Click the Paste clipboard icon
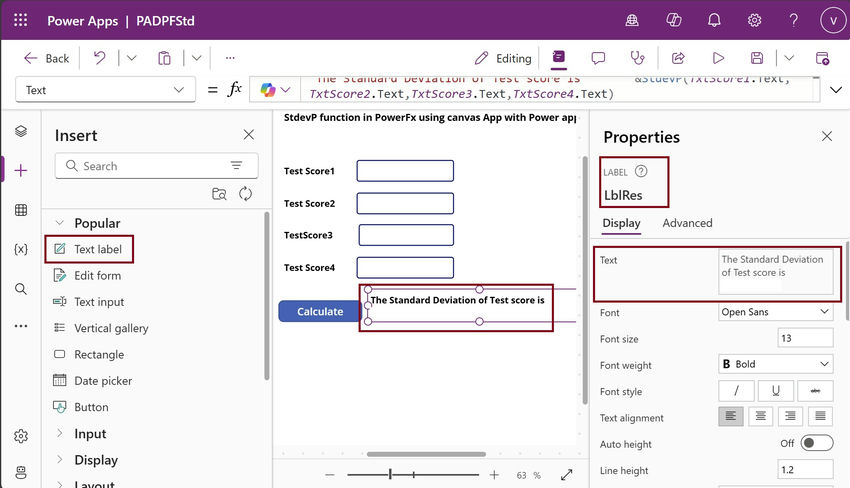Image resolution: width=850 pixels, height=488 pixels. (x=164, y=57)
